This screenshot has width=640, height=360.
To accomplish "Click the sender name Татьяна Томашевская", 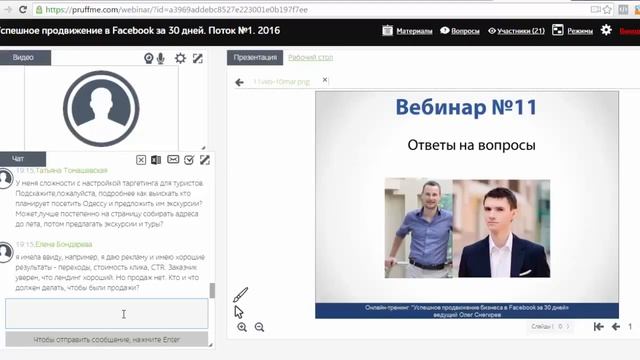I will point(71,170).
